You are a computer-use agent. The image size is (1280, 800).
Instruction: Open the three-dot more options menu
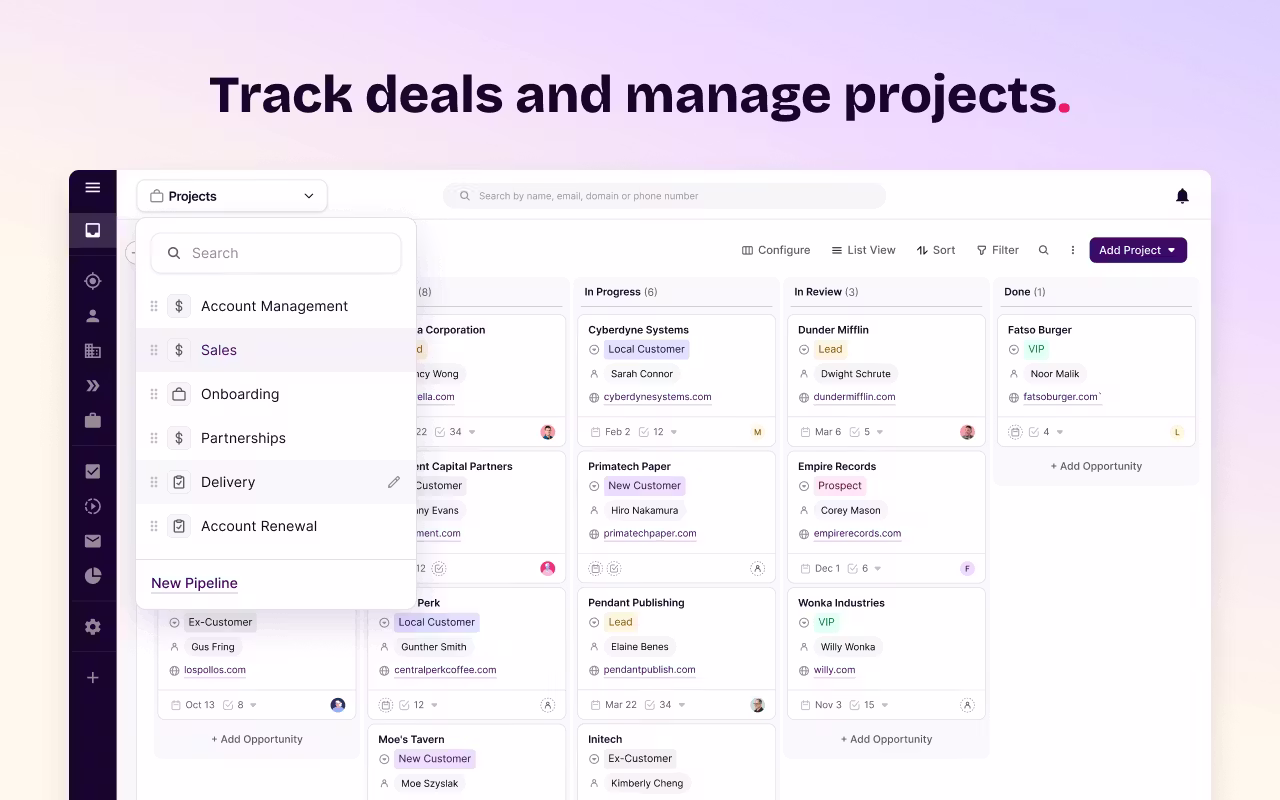coord(1073,250)
